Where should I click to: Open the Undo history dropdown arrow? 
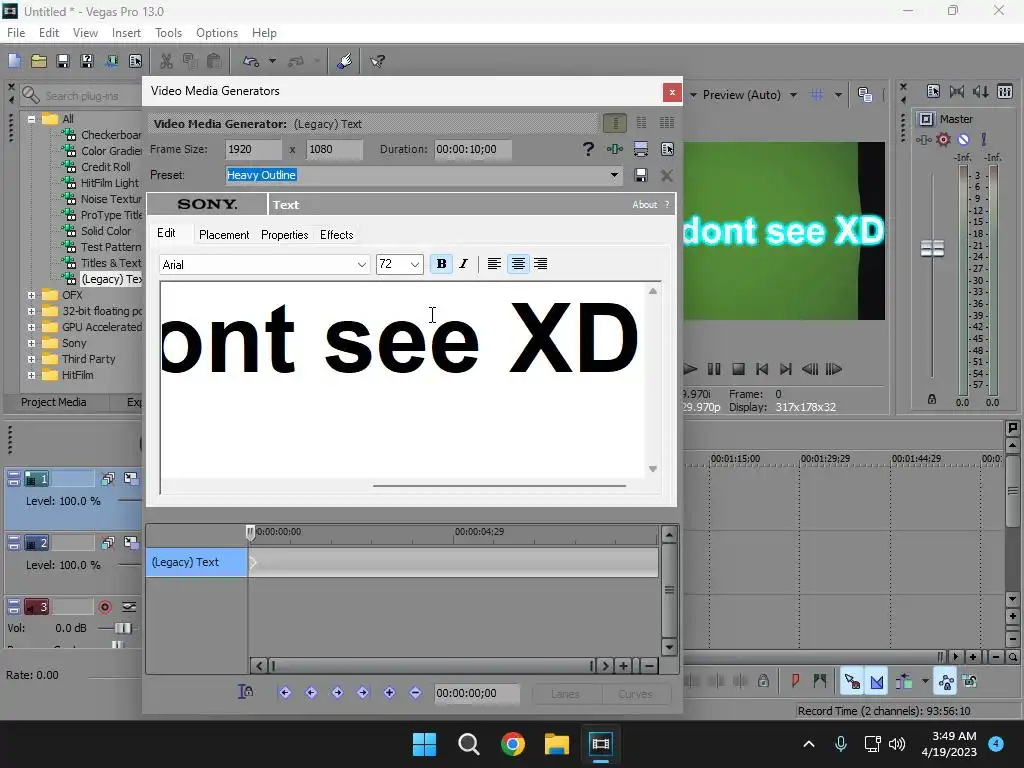(272, 61)
